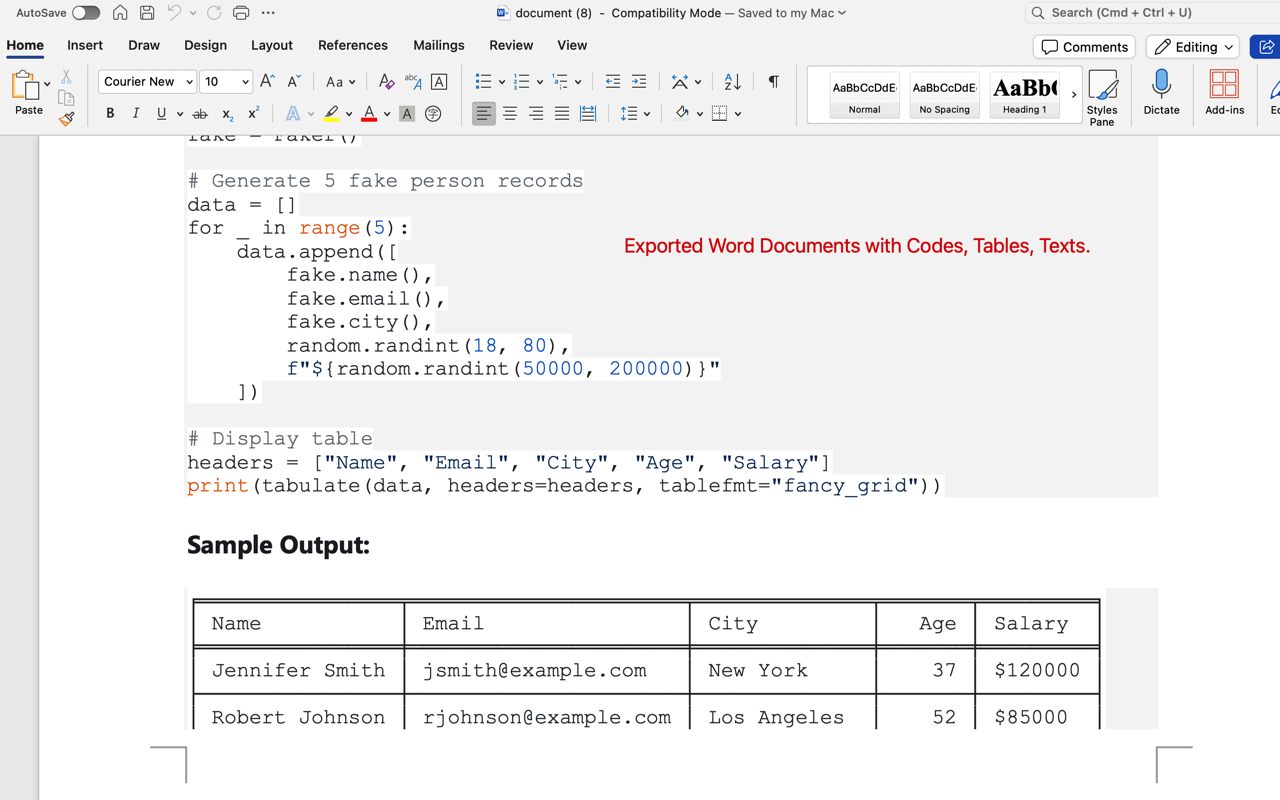Switch to the Insert tab
The width and height of the screenshot is (1280, 800).
[85, 45]
